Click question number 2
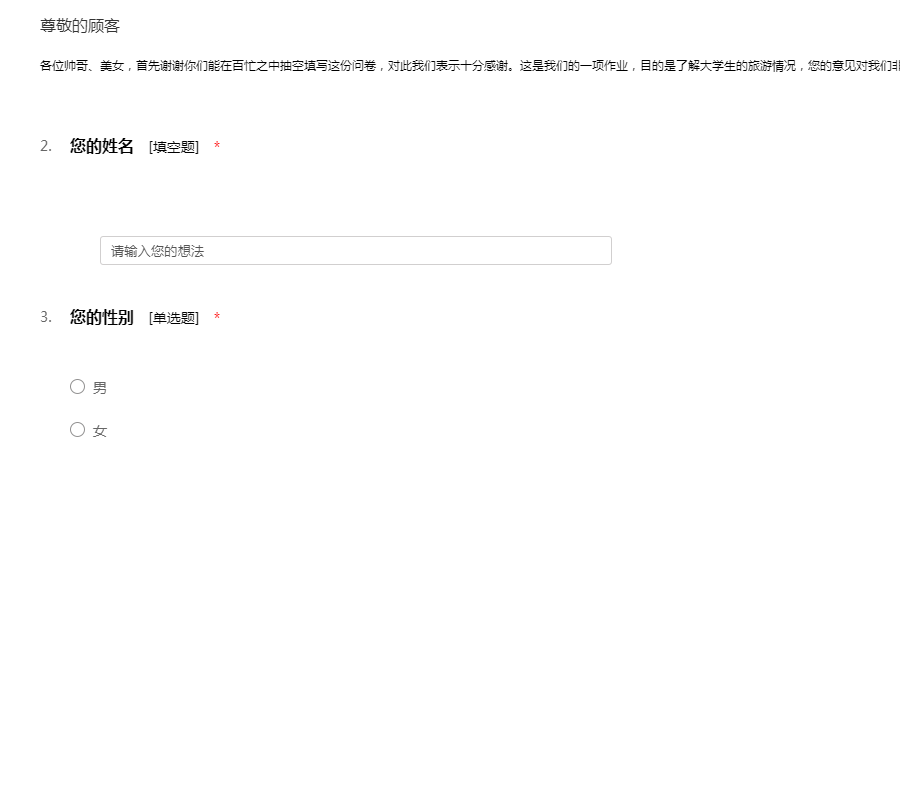Viewport: 900px width, 800px height. (46, 147)
